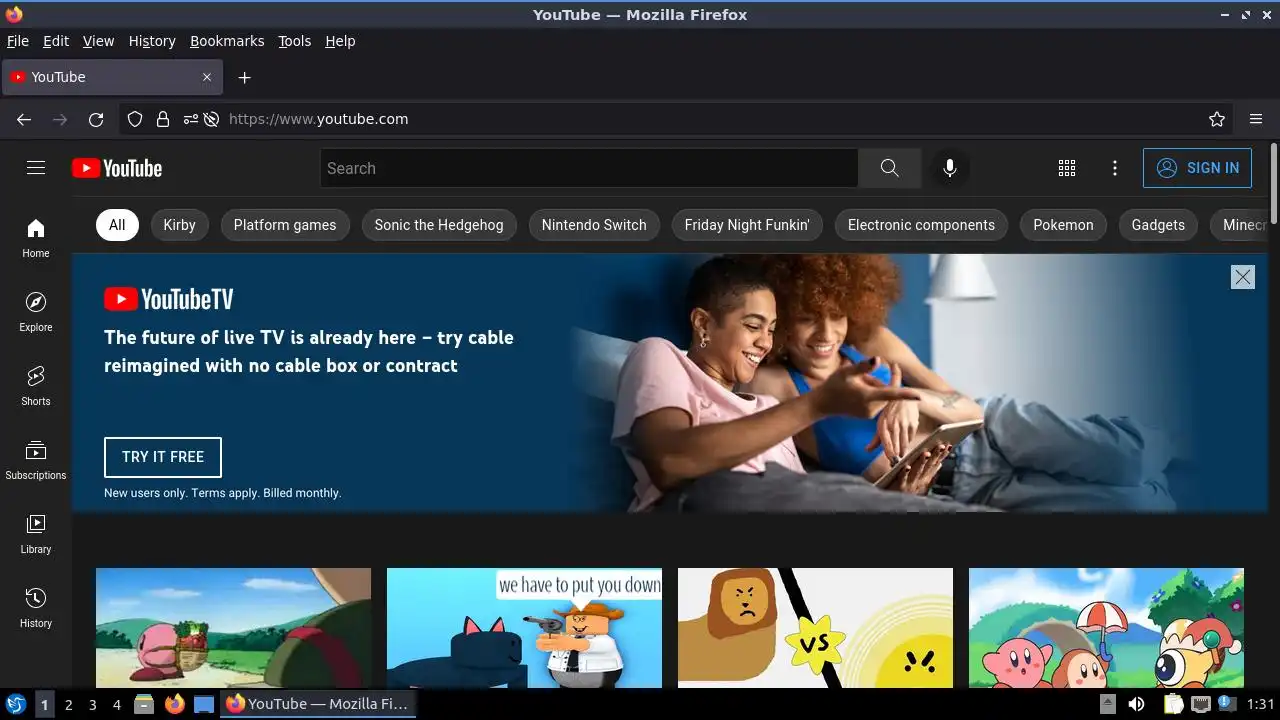Start voice search with the microphone
Viewport: 1280px width, 720px height.
[x=950, y=168]
